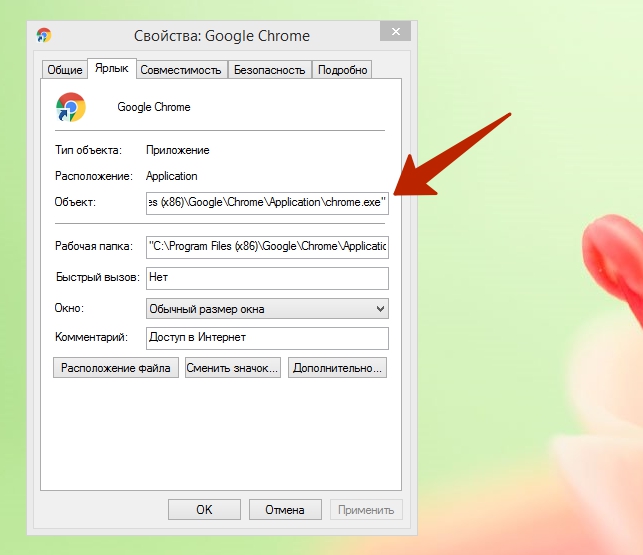Open the Подробно tab
This screenshot has height=555, width=643.
pyautogui.click(x=342, y=70)
